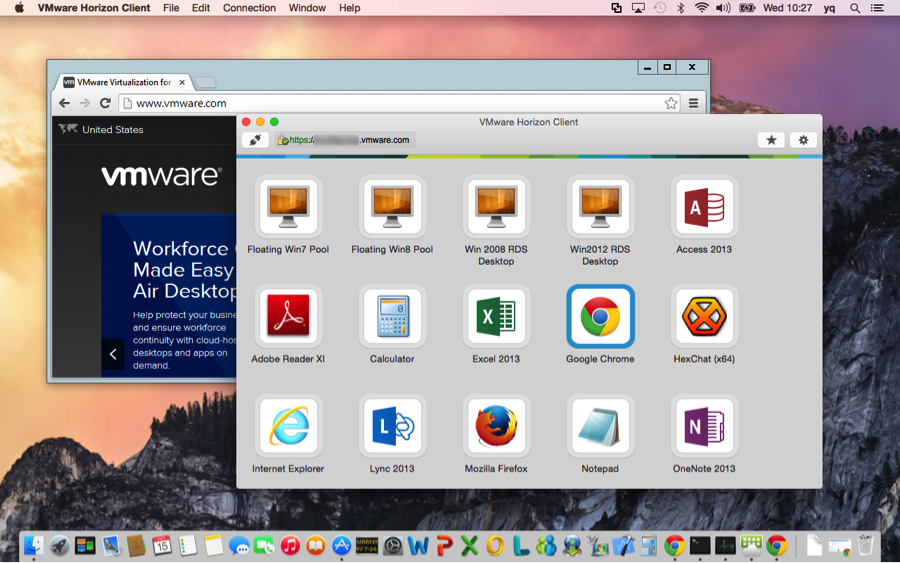Open Mozilla Firefox remote app
The width and height of the screenshot is (900, 563).
click(x=496, y=426)
